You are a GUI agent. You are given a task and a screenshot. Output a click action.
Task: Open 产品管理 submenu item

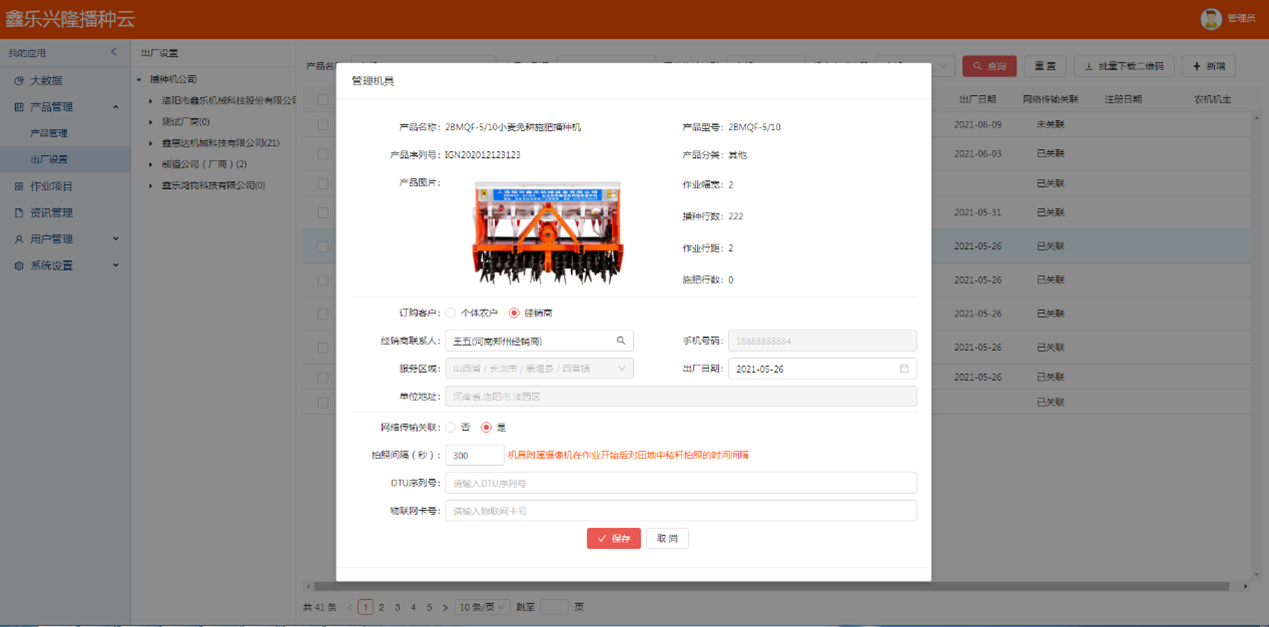(x=49, y=133)
